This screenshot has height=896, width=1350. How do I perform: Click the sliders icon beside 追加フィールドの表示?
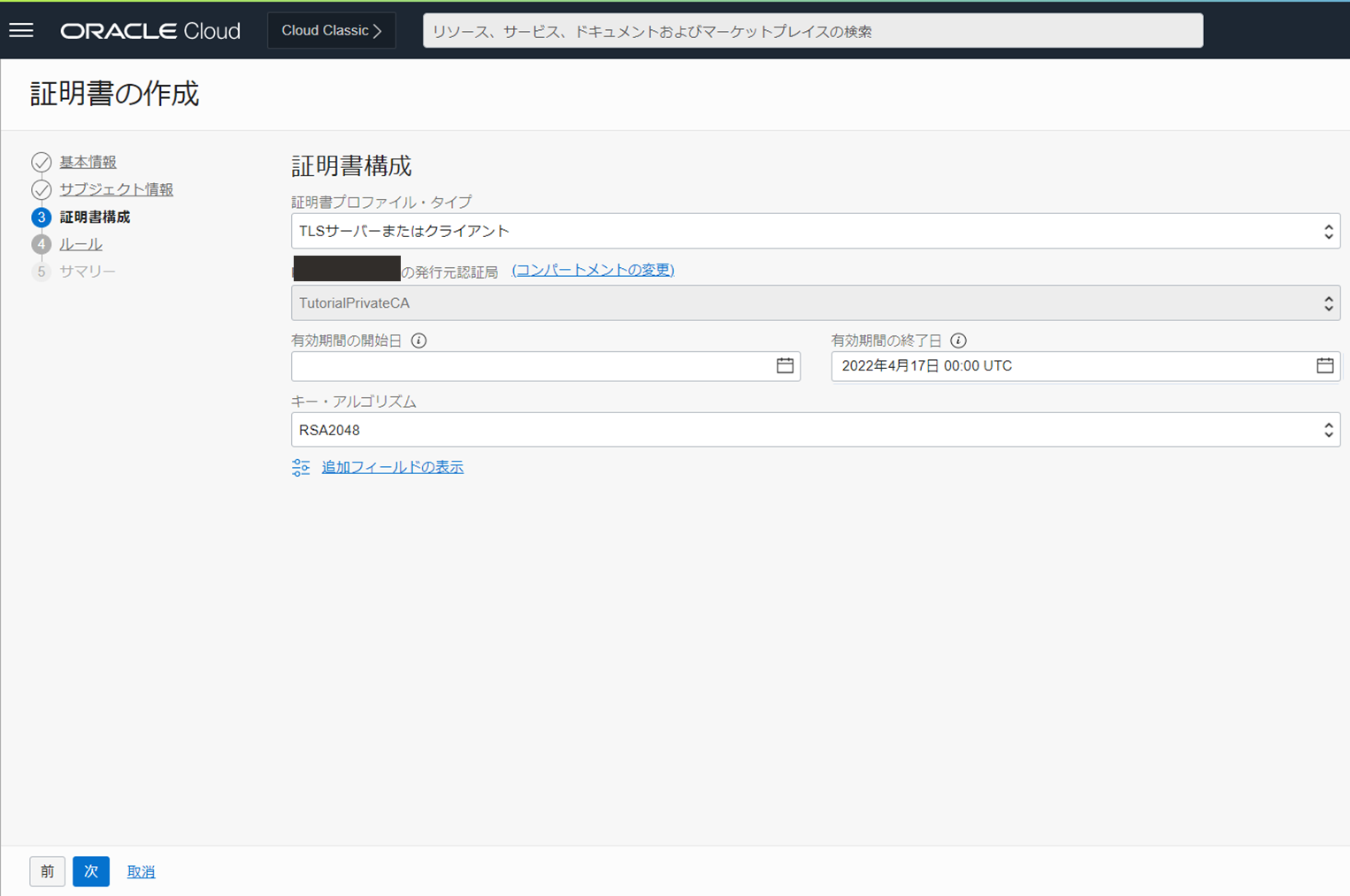click(301, 468)
